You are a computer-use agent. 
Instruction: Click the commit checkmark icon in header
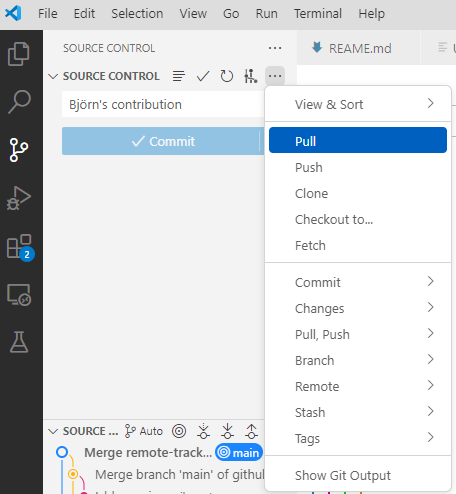pos(203,76)
